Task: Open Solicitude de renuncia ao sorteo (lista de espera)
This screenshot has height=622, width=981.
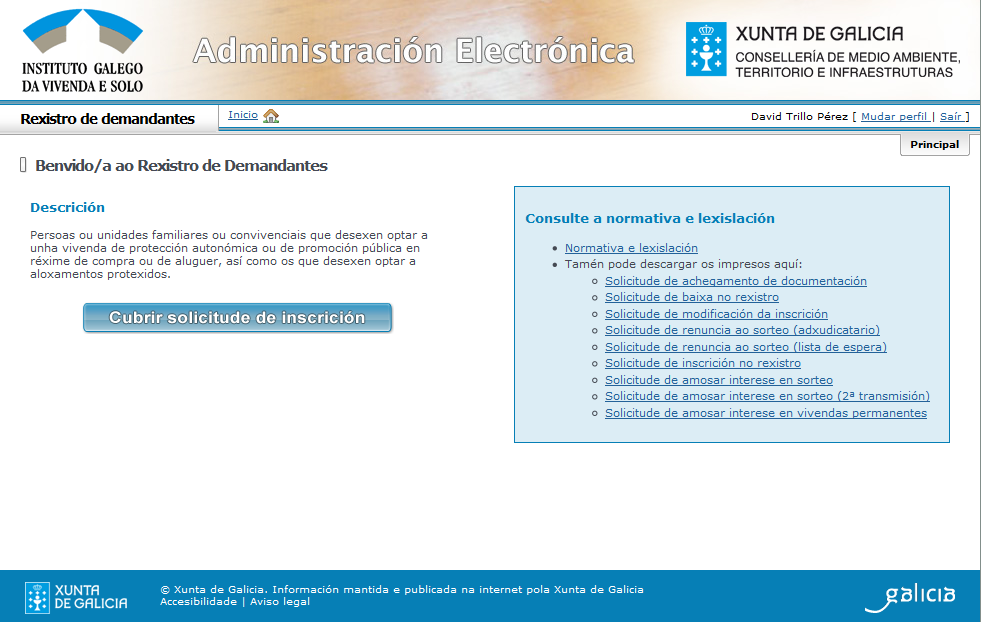Action: pos(746,347)
